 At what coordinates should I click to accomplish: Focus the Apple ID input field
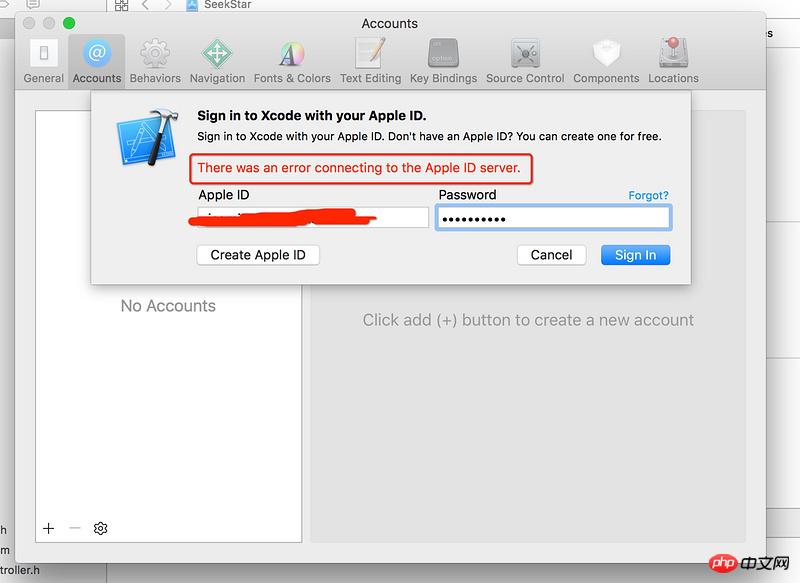313,217
